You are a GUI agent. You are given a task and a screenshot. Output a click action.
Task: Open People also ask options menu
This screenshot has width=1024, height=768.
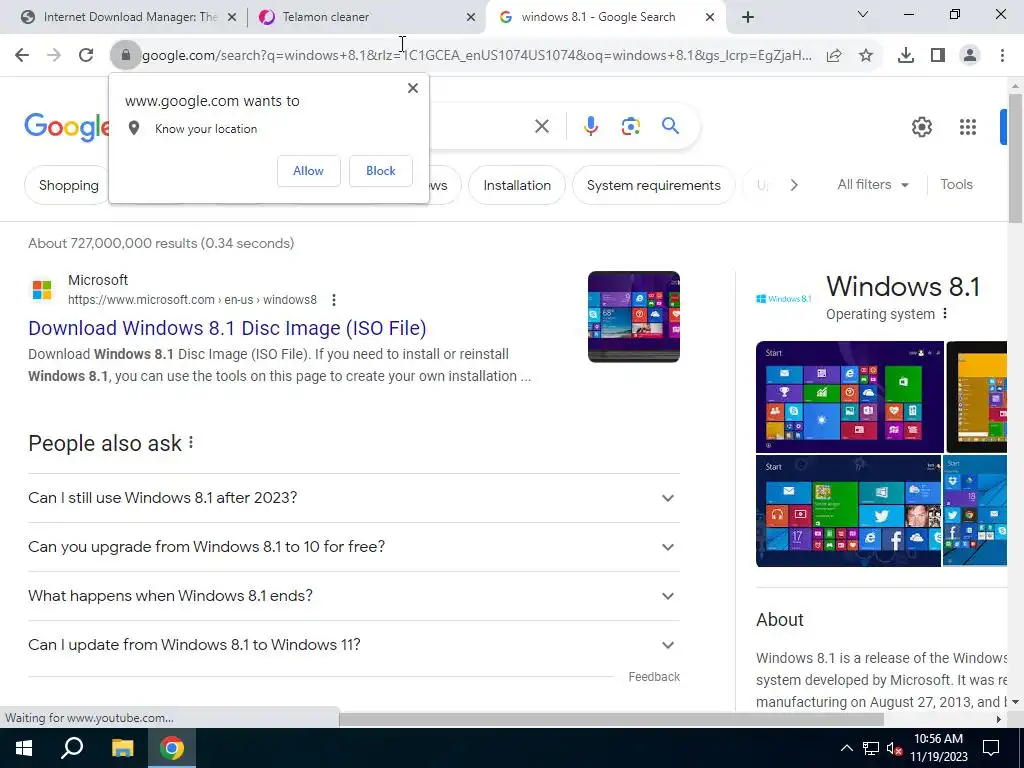(x=191, y=443)
